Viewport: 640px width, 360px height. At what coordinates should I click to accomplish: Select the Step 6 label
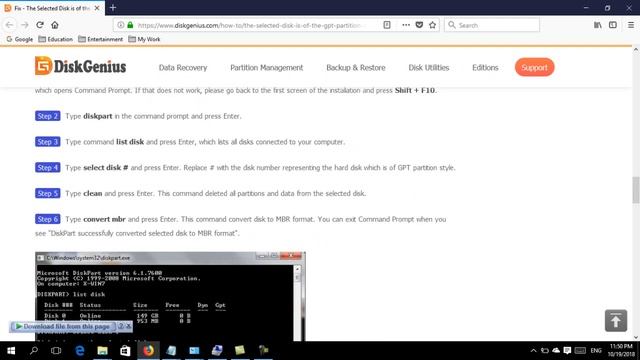point(48,219)
